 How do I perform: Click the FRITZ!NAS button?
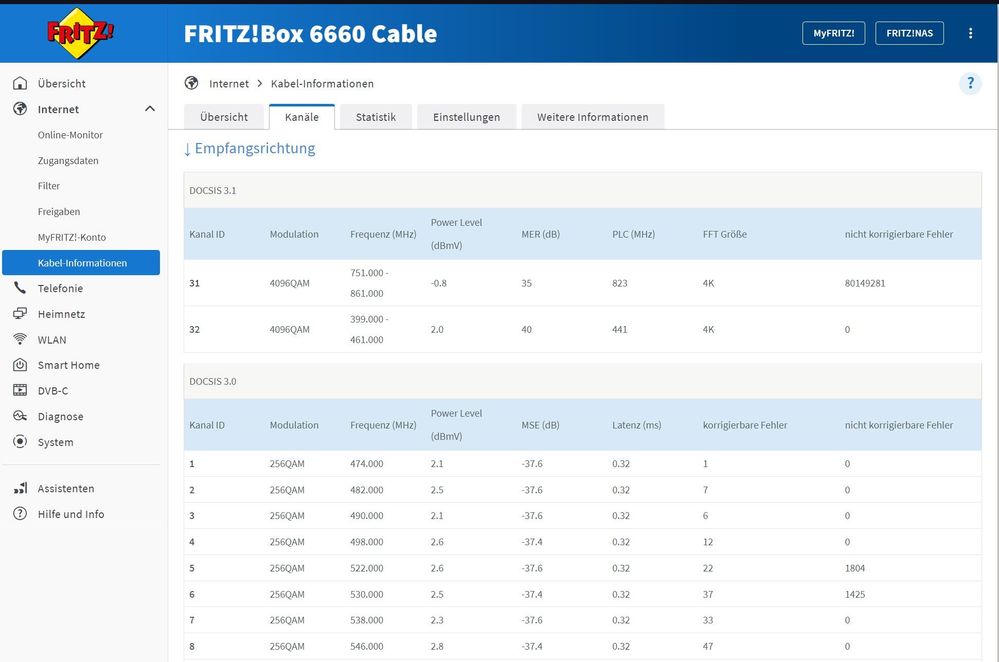point(909,33)
